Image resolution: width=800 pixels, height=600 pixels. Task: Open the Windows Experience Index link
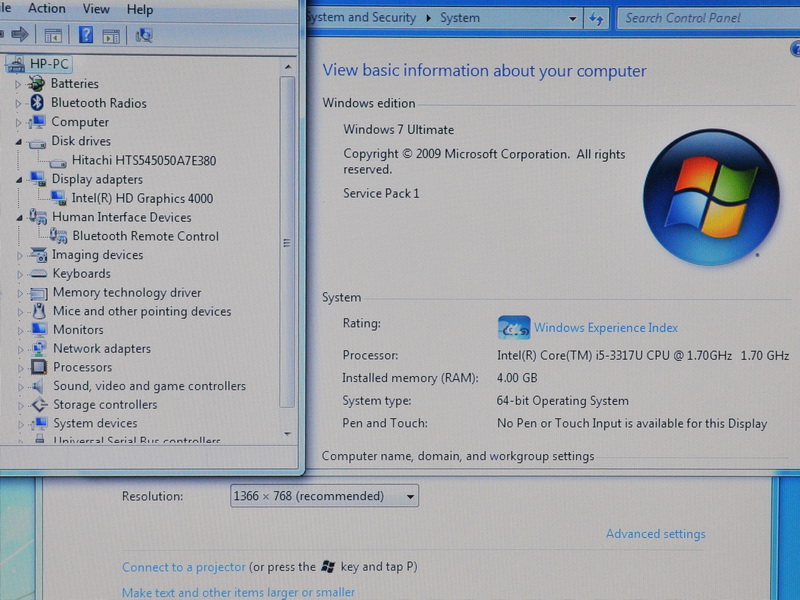pos(606,328)
